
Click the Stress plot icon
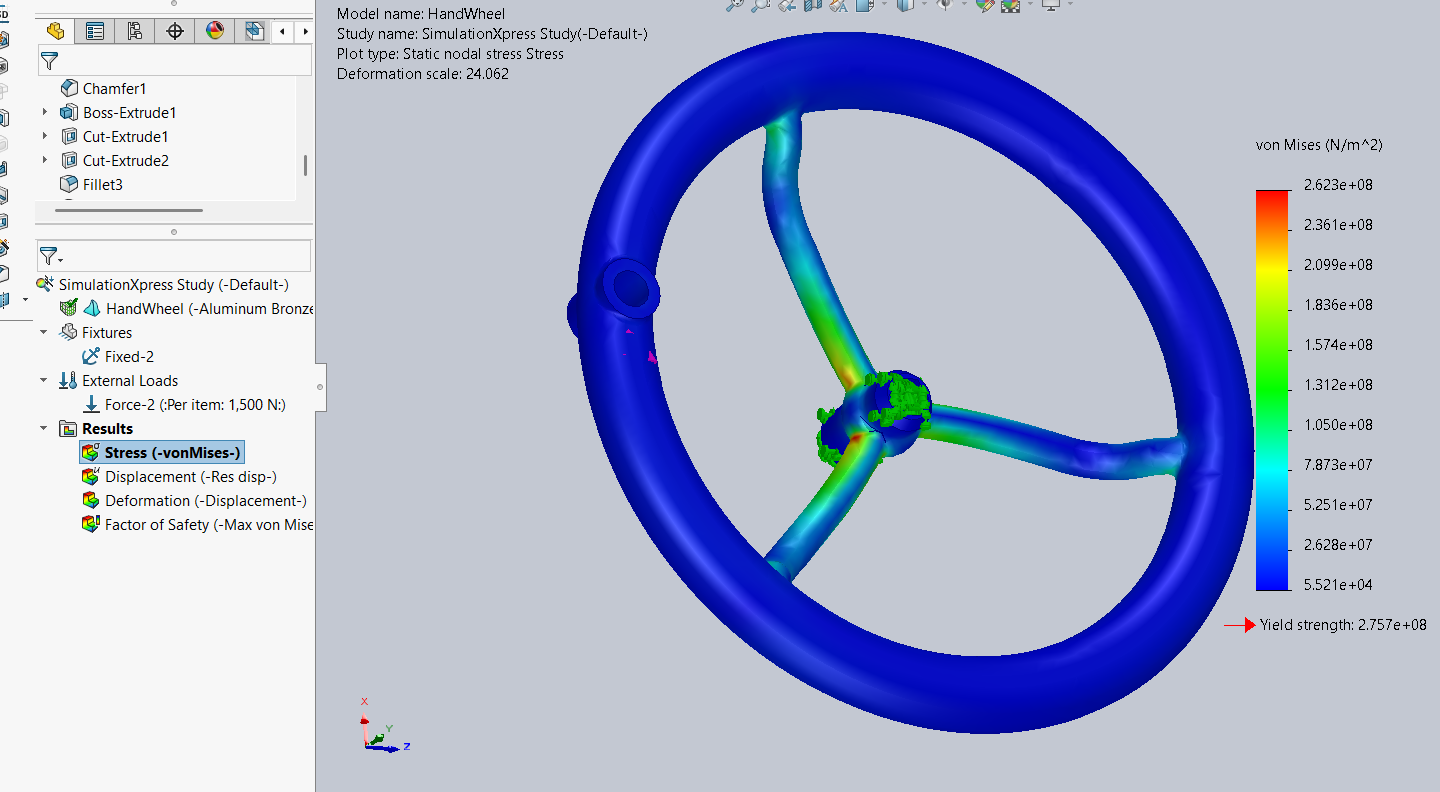[x=91, y=452]
